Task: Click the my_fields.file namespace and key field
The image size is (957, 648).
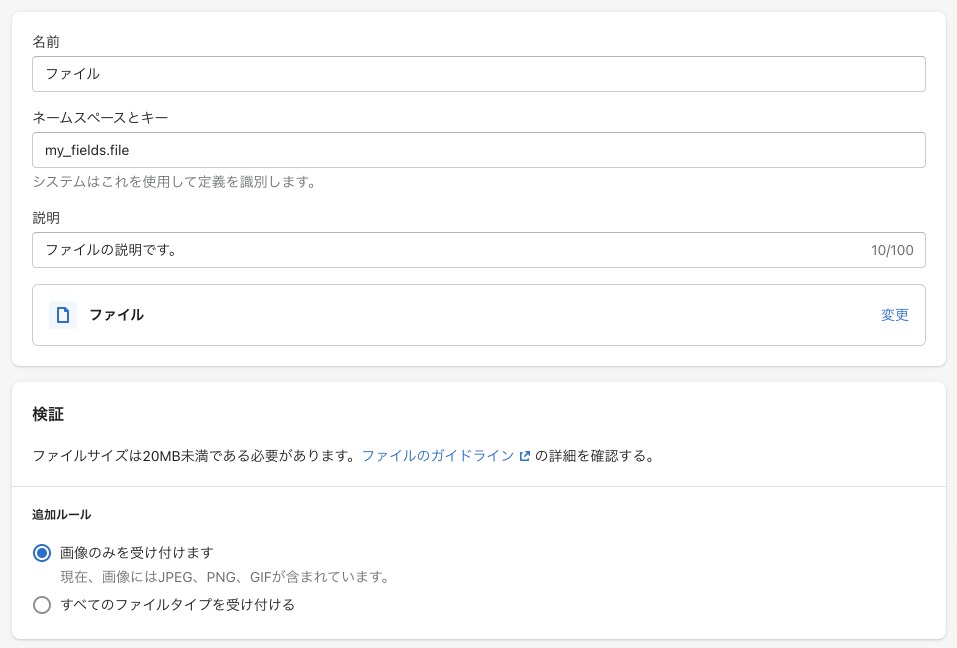Action: (478, 150)
